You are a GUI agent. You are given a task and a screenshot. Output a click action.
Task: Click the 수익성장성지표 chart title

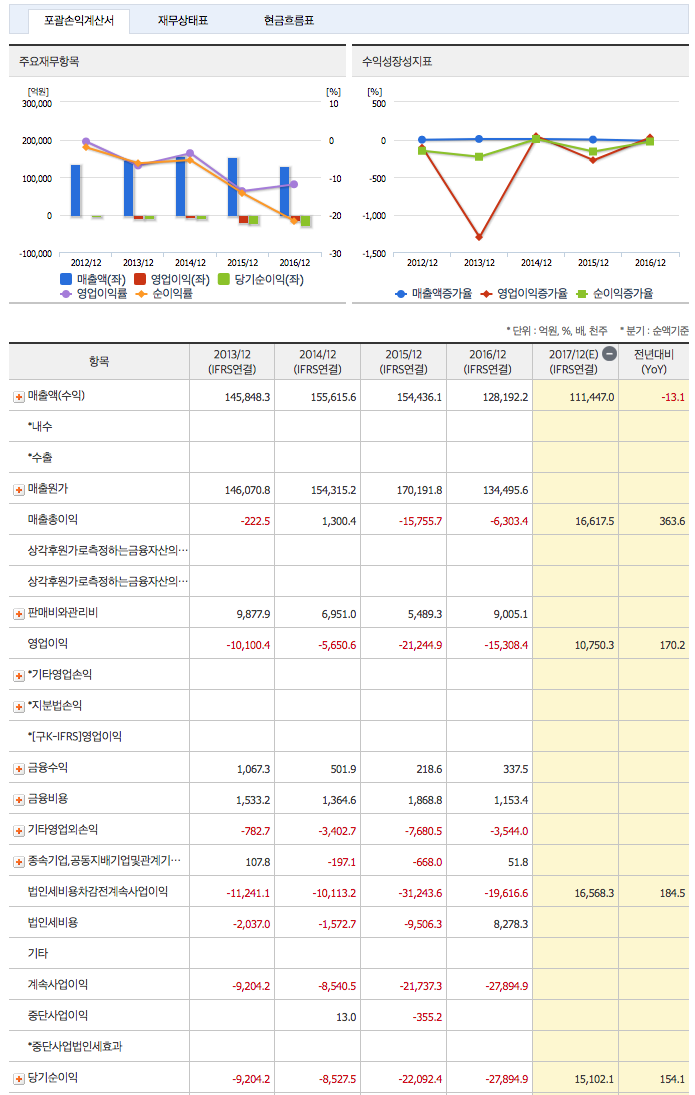(x=397, y=61)
